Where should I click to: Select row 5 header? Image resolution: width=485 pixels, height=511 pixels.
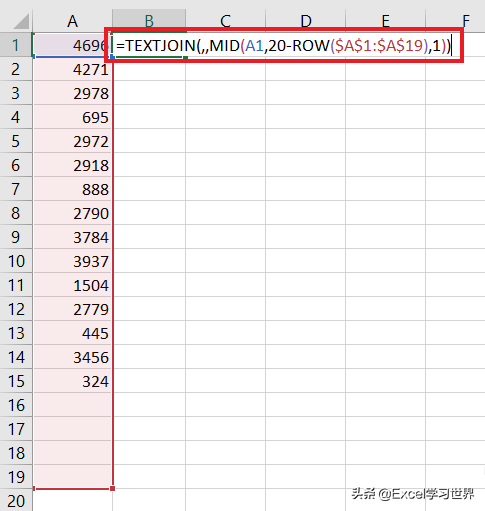(x=16, y=141)
